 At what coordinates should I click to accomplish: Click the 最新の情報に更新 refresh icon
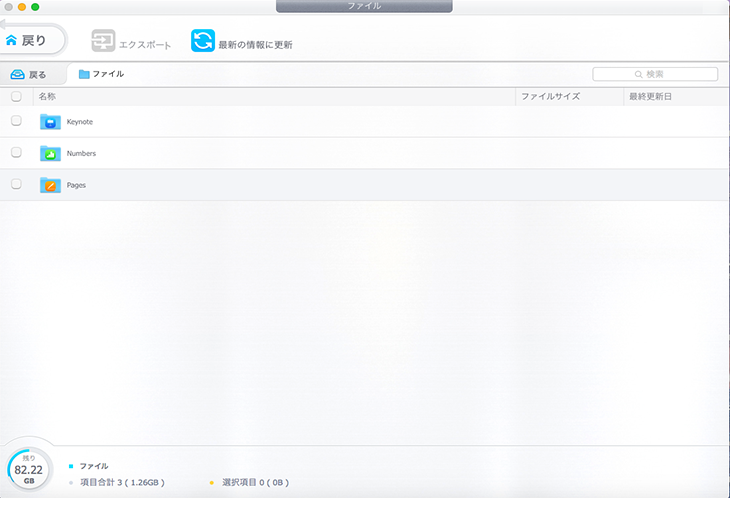tap(203, 41)
